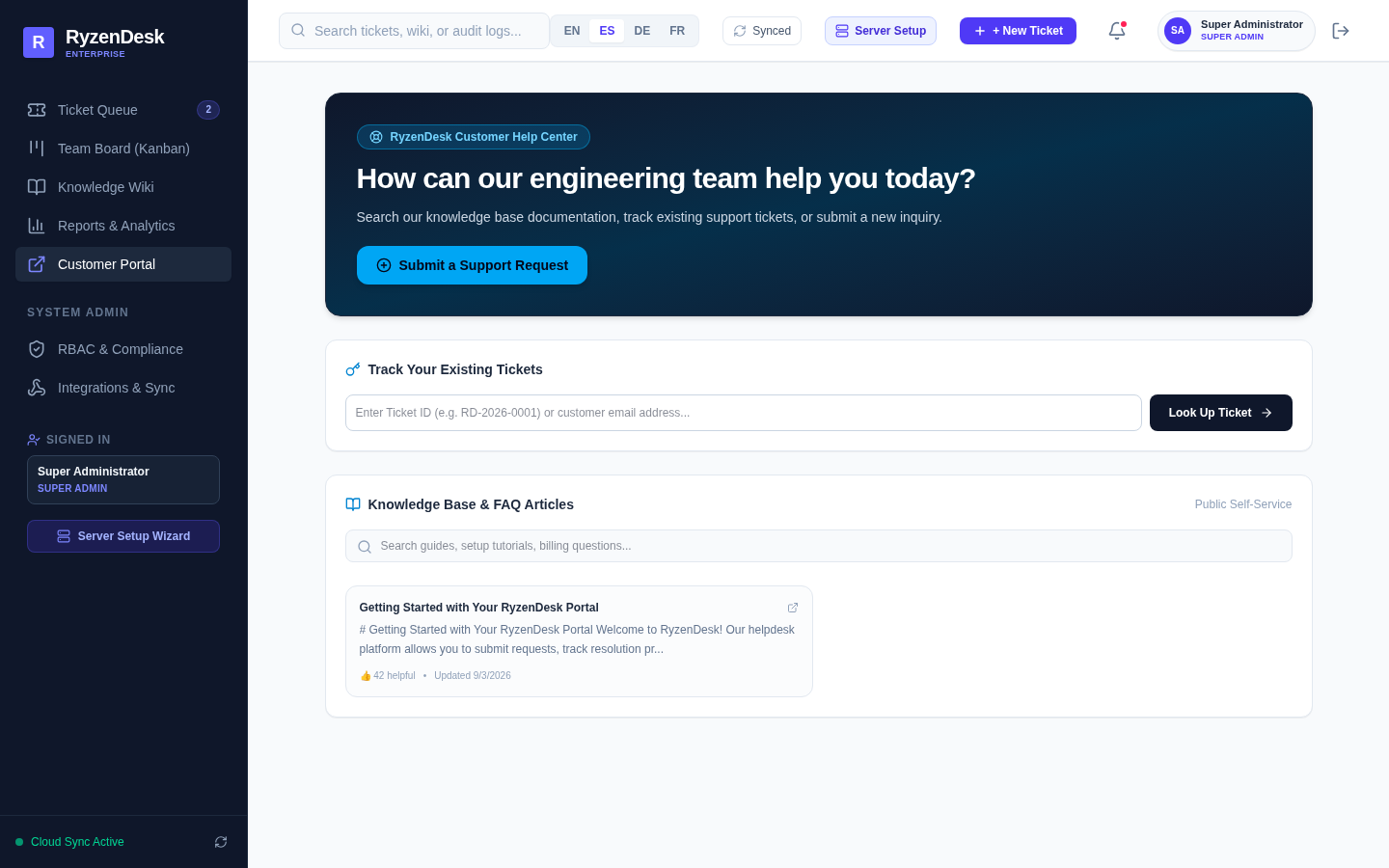Screen dimensions: 1389x868
Task: Click Public Self-Service label
Action: coord(1243,504)
